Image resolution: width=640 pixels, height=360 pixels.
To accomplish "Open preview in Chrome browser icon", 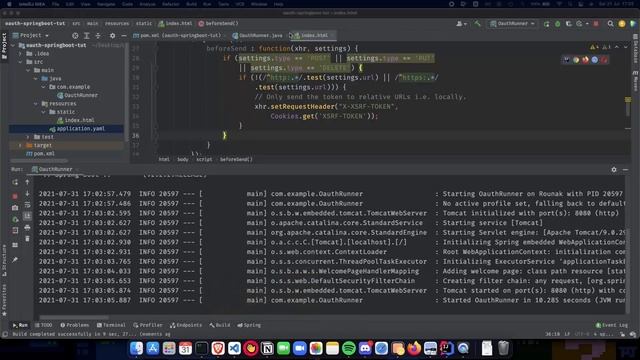I will (576, 60).
